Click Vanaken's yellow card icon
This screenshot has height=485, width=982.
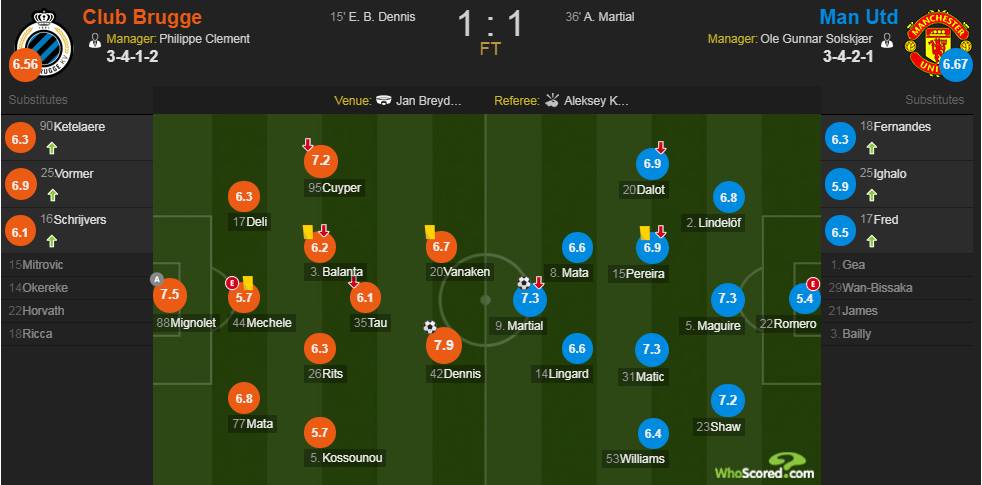pyautogui.click(x=430, y=232)
